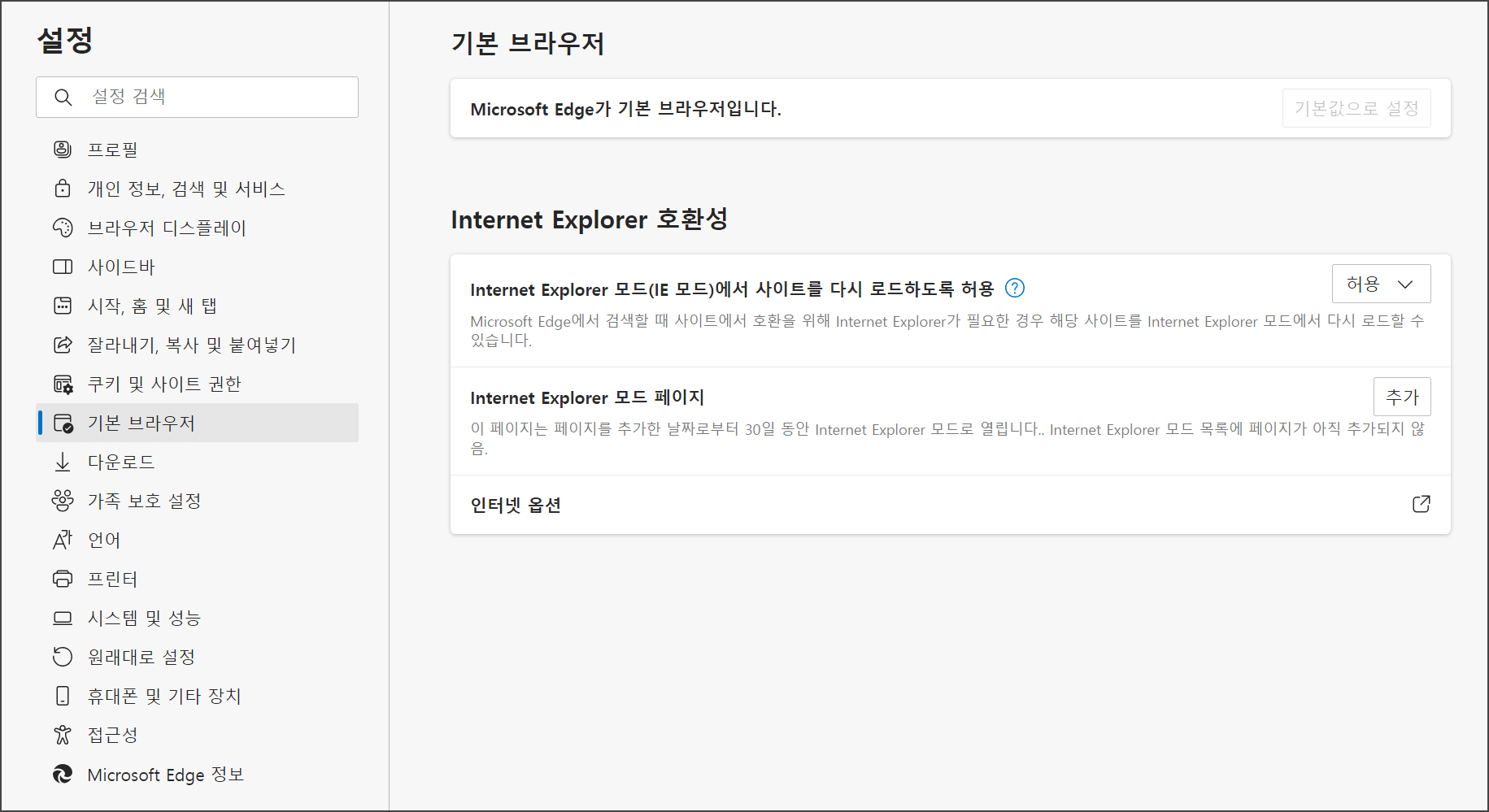Select 휴대폰 및 기타 장치
The height and width of the screenshot is (812, 1489).
click(x=197, y=696)
